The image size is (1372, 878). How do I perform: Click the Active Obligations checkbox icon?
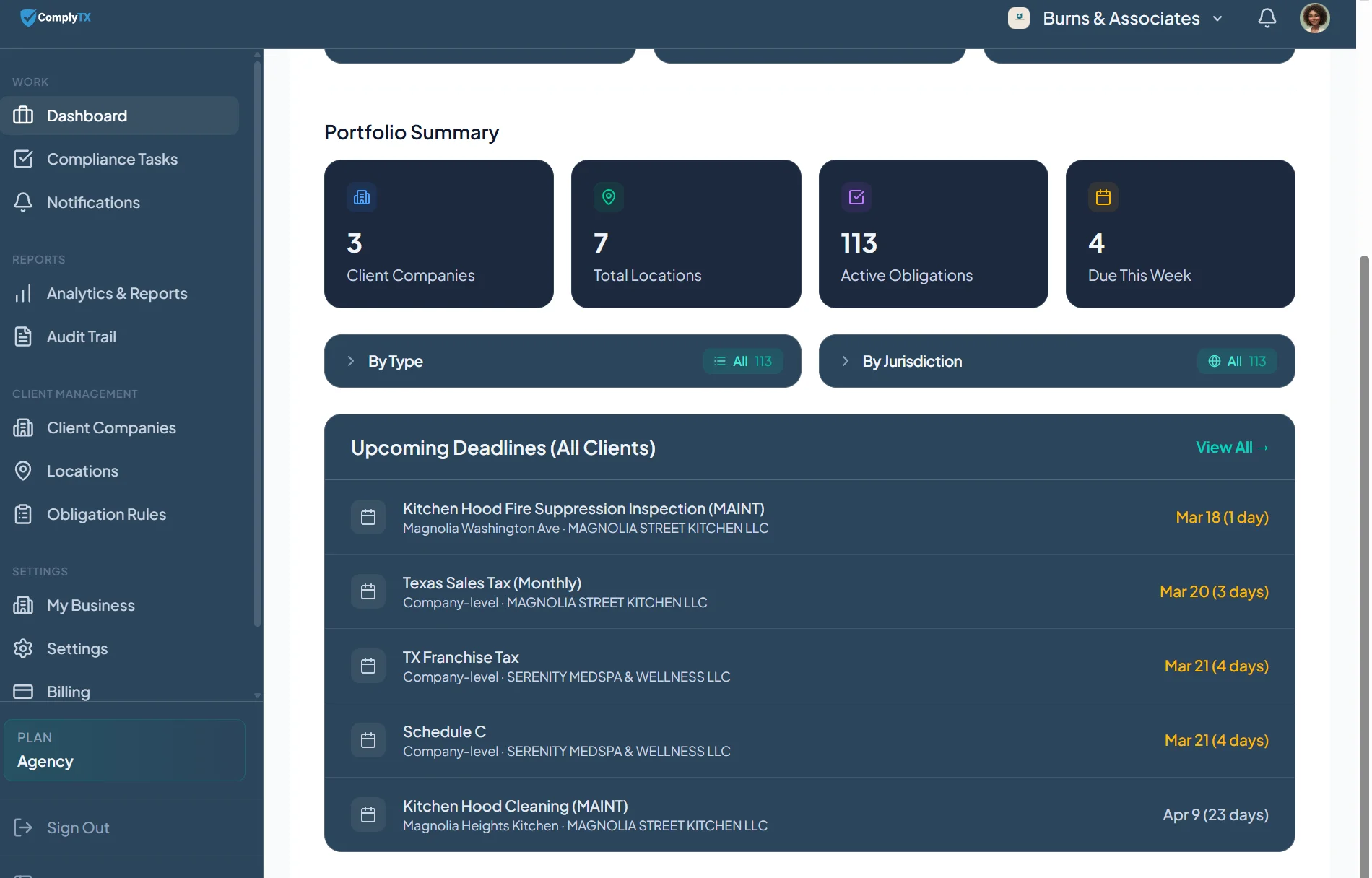coord(856,197)
